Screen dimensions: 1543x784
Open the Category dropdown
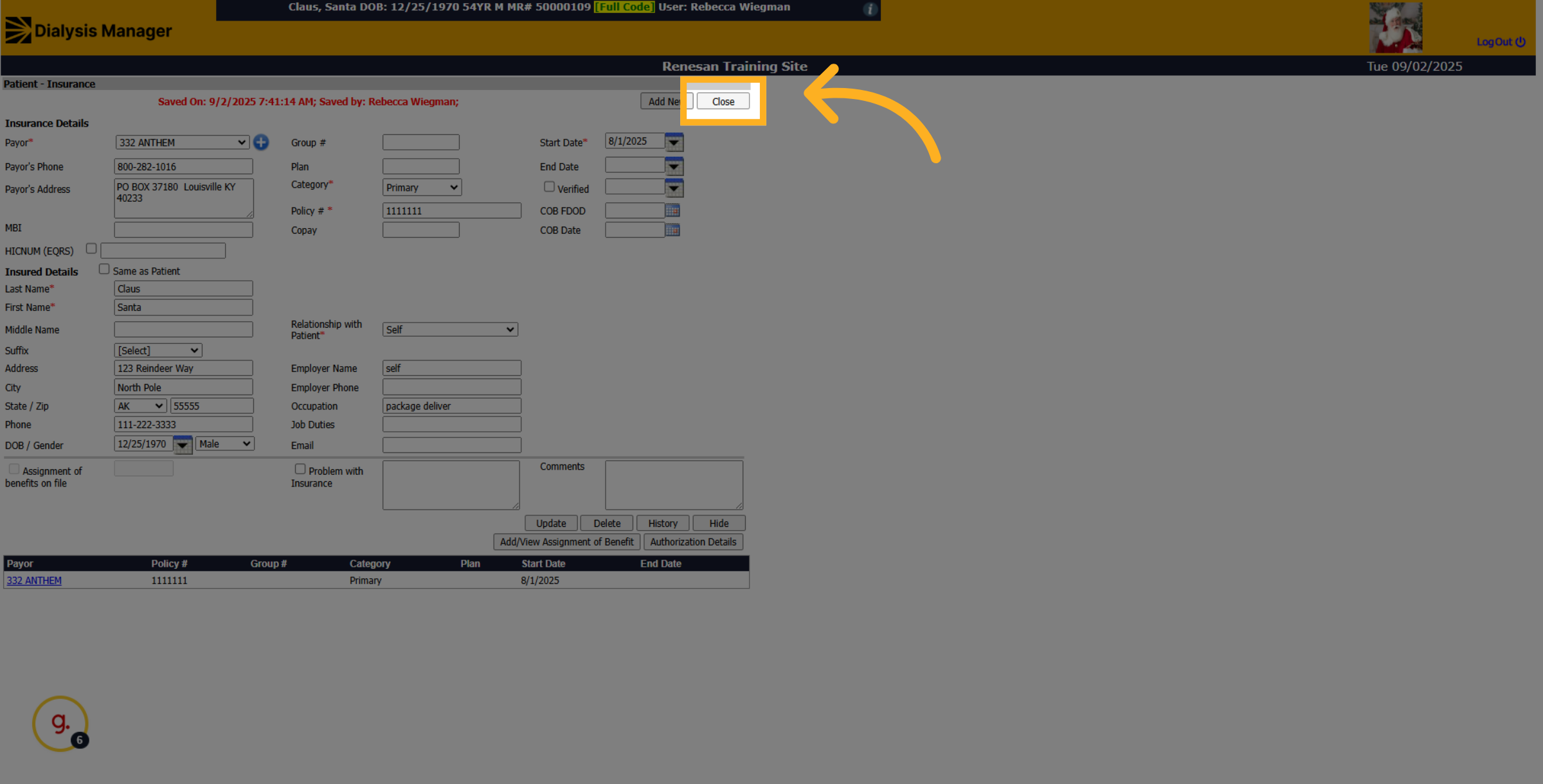(422, 187)
